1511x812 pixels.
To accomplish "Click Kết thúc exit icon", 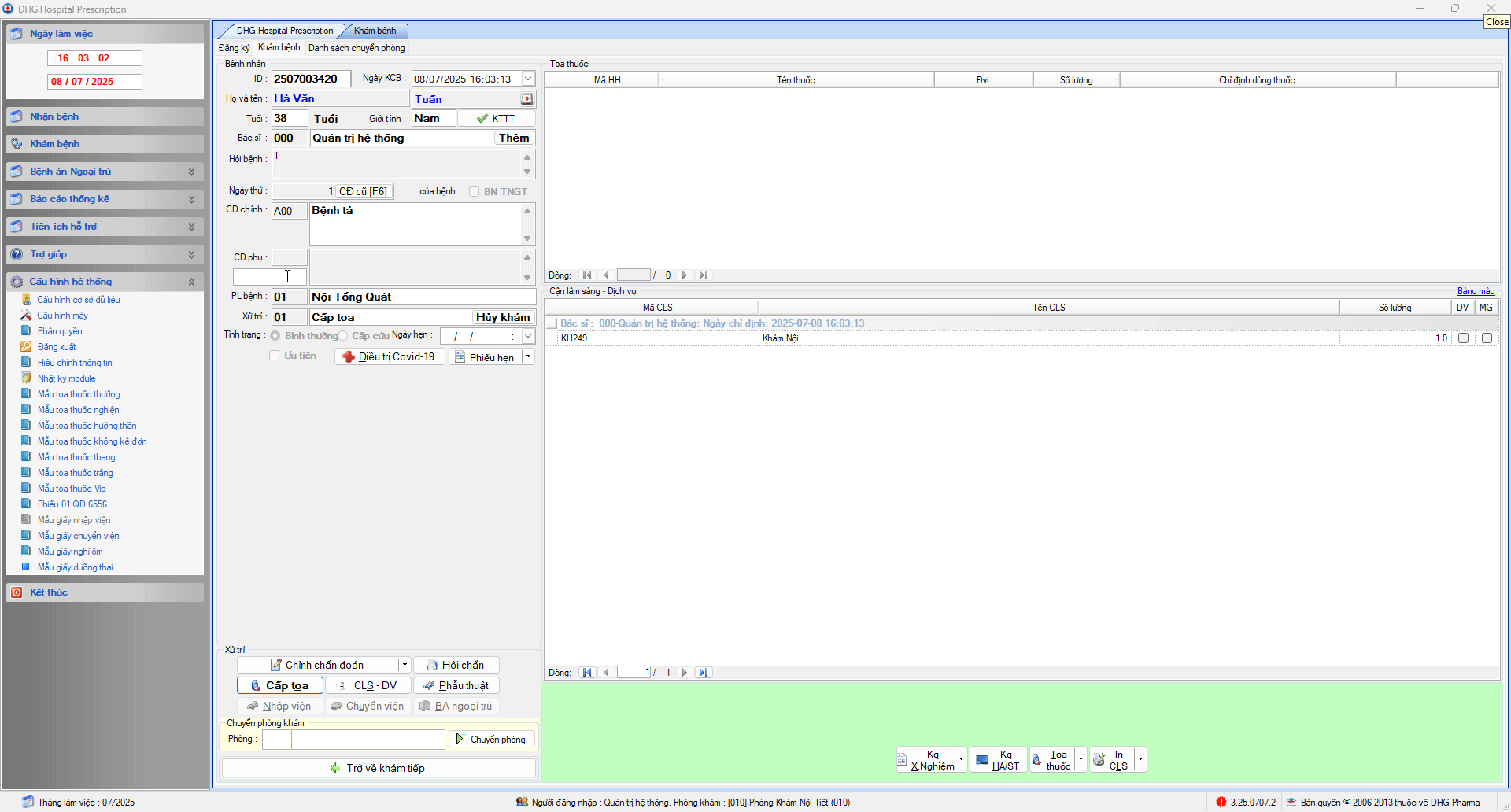I will point(17,592).
